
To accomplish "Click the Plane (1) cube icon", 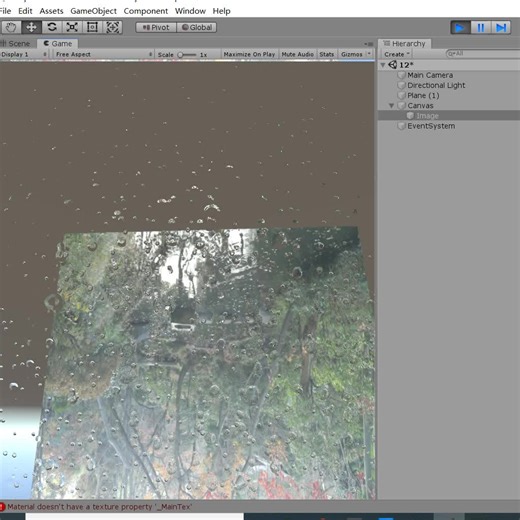I will tap(402, 96).
